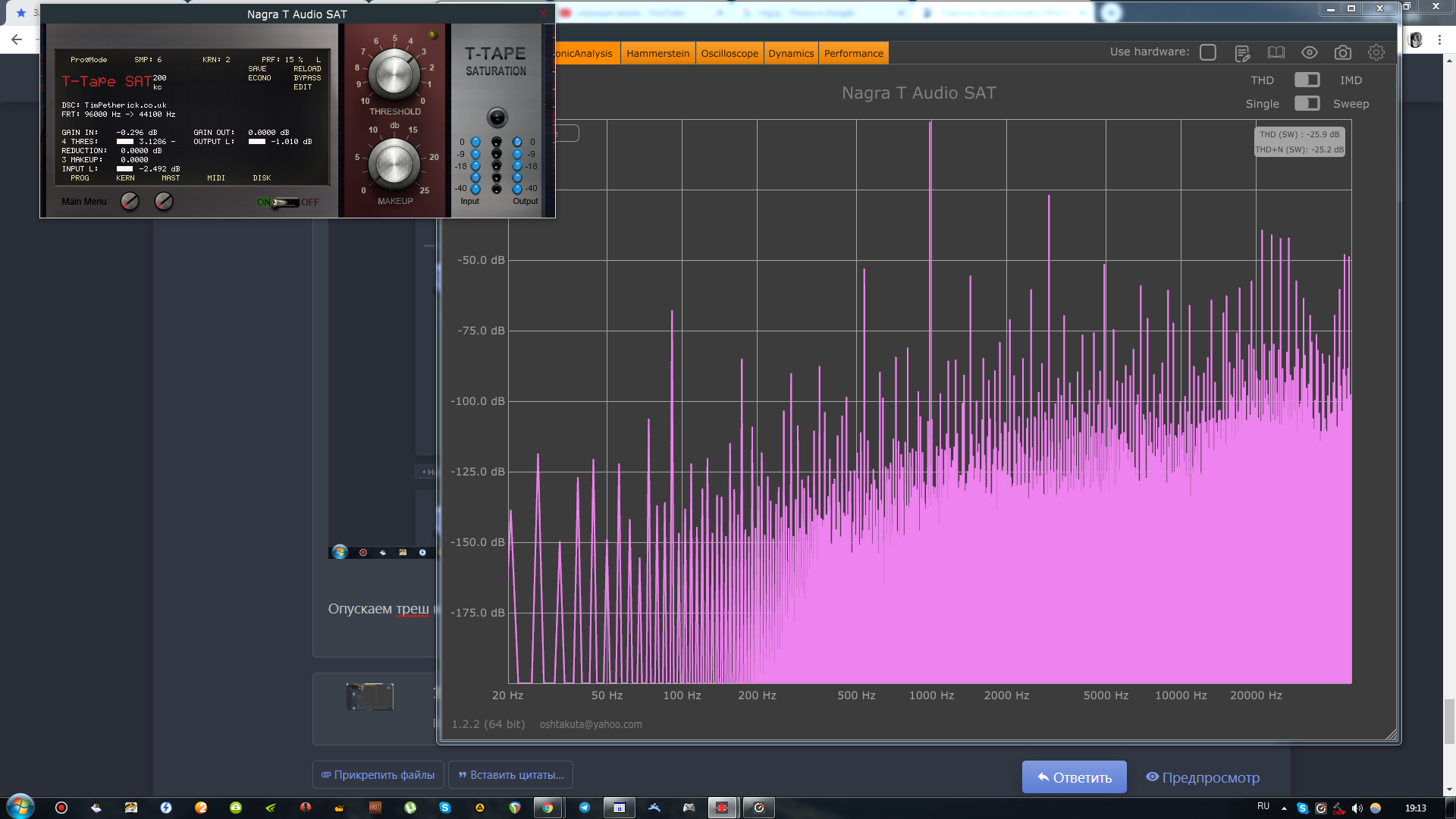
Task: Click the Telegram taskbar icon
Action: (585, 808)
